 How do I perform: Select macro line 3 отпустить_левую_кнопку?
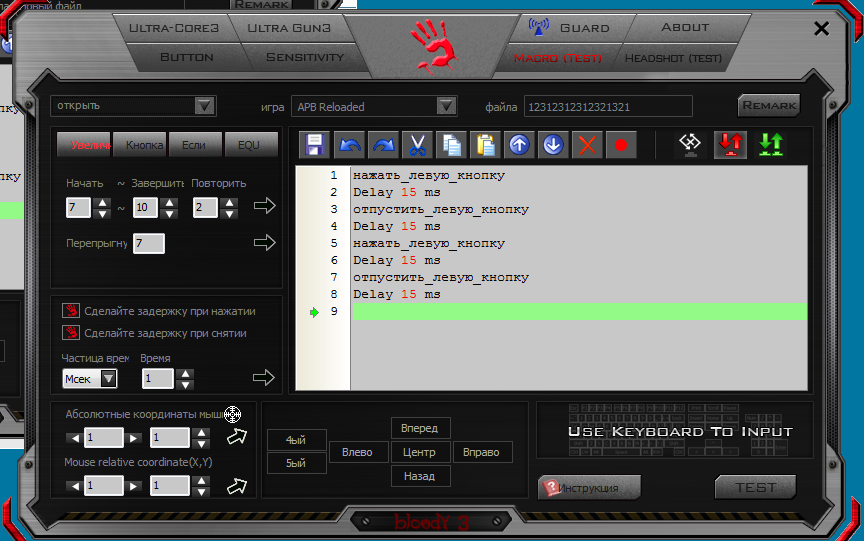[441, 209]
